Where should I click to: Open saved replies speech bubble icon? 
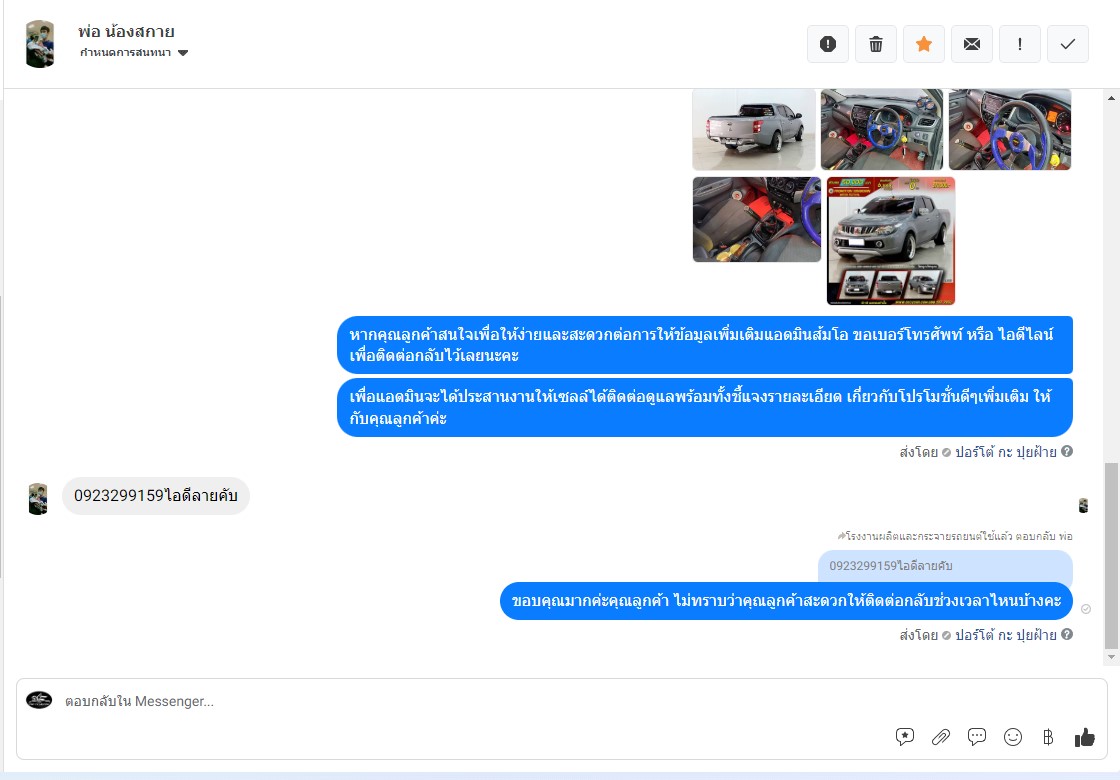coord(976,737)
